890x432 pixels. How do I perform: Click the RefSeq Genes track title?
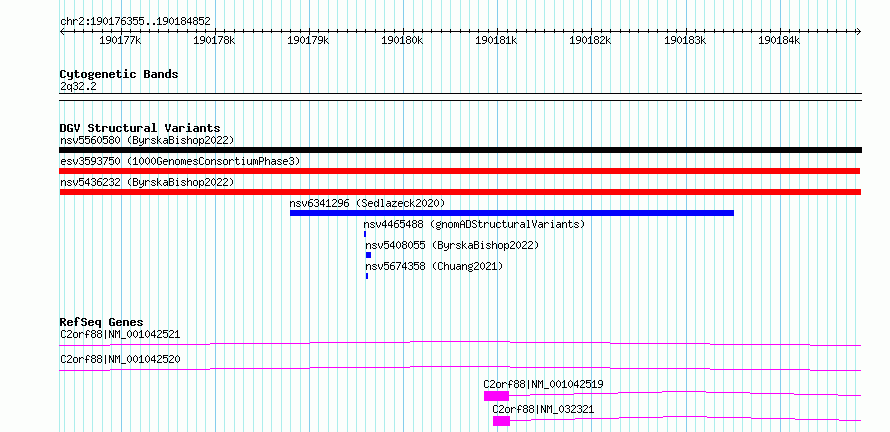tap(102, 322)
